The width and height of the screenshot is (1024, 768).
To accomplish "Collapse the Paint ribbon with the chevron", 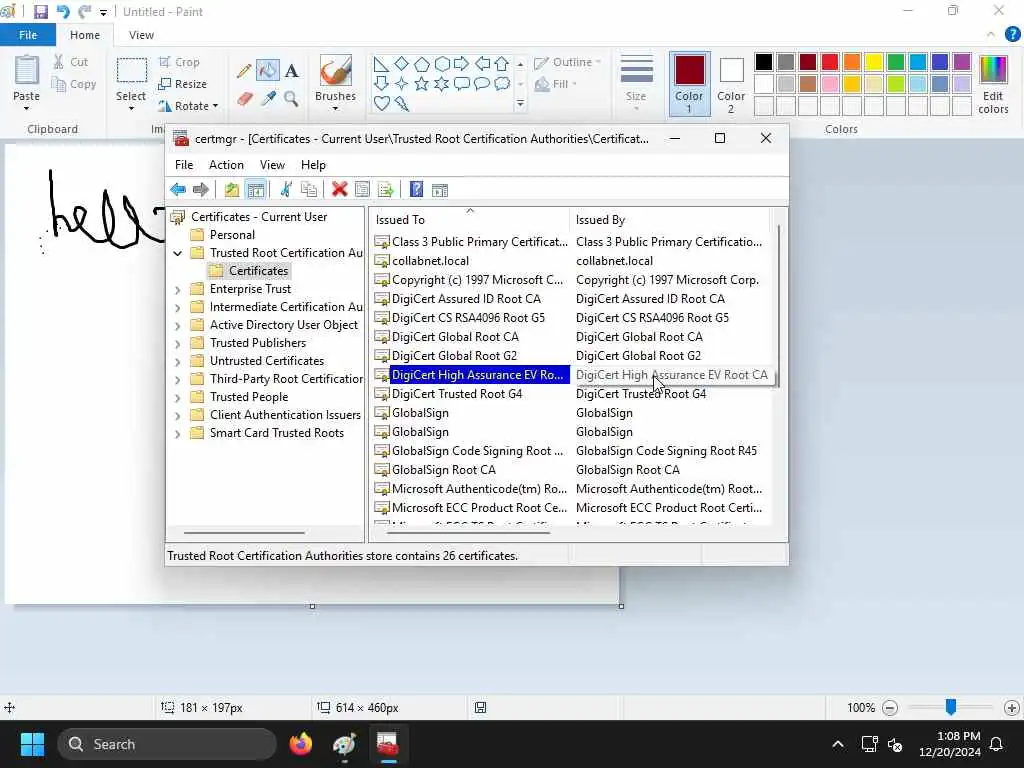I will click(991, 35).
